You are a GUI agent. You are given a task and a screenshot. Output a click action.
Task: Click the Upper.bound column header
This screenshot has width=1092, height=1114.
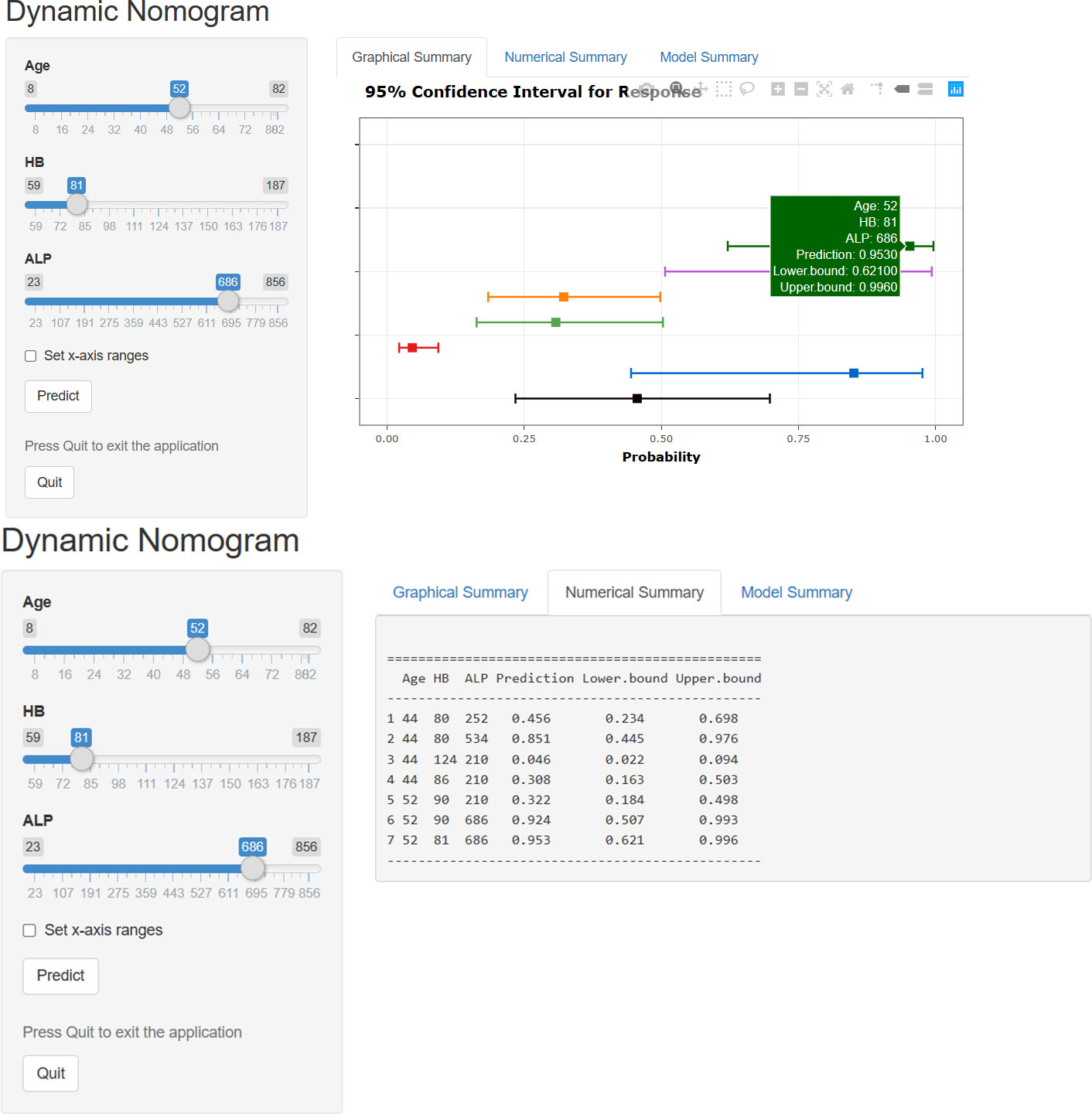point(718,679)
